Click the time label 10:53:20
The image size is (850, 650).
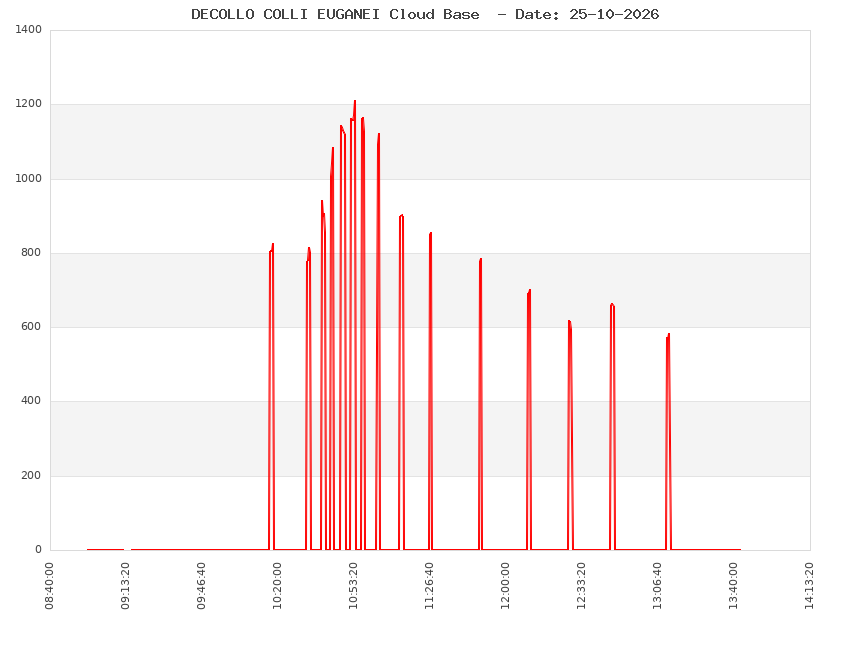coord(353,586)
